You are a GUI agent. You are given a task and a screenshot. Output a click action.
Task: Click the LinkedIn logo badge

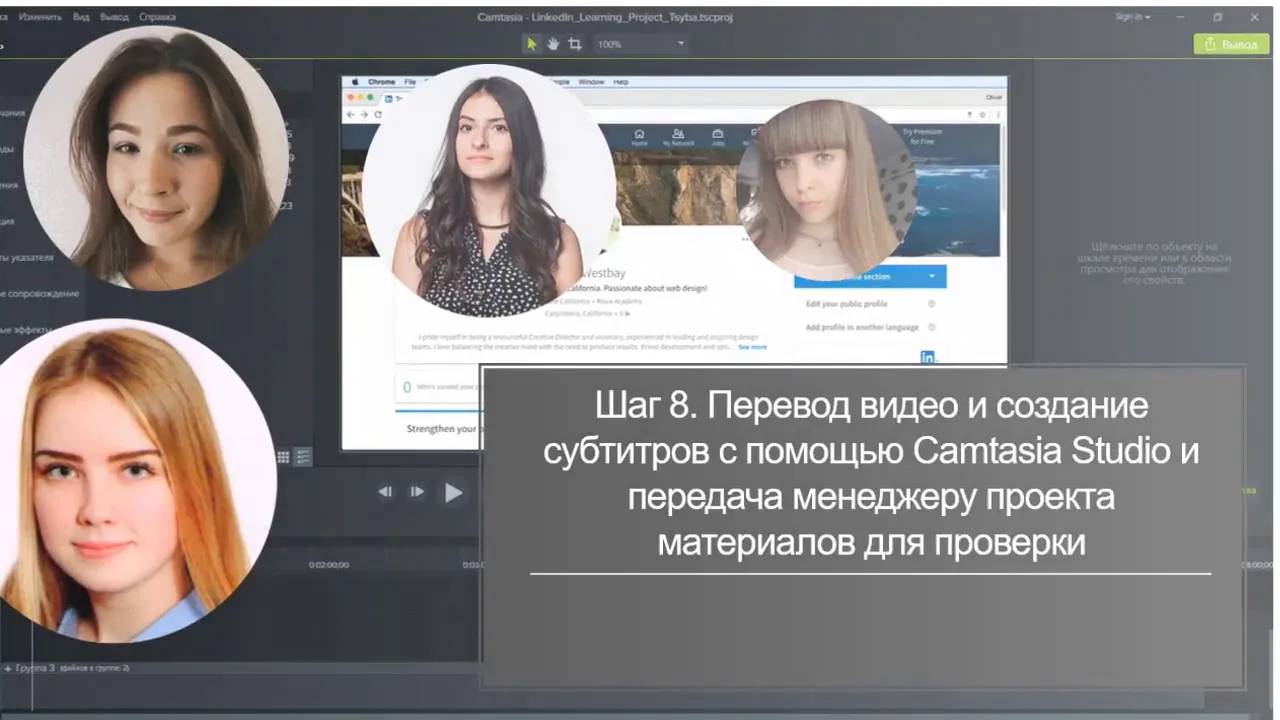coord(928,357)
